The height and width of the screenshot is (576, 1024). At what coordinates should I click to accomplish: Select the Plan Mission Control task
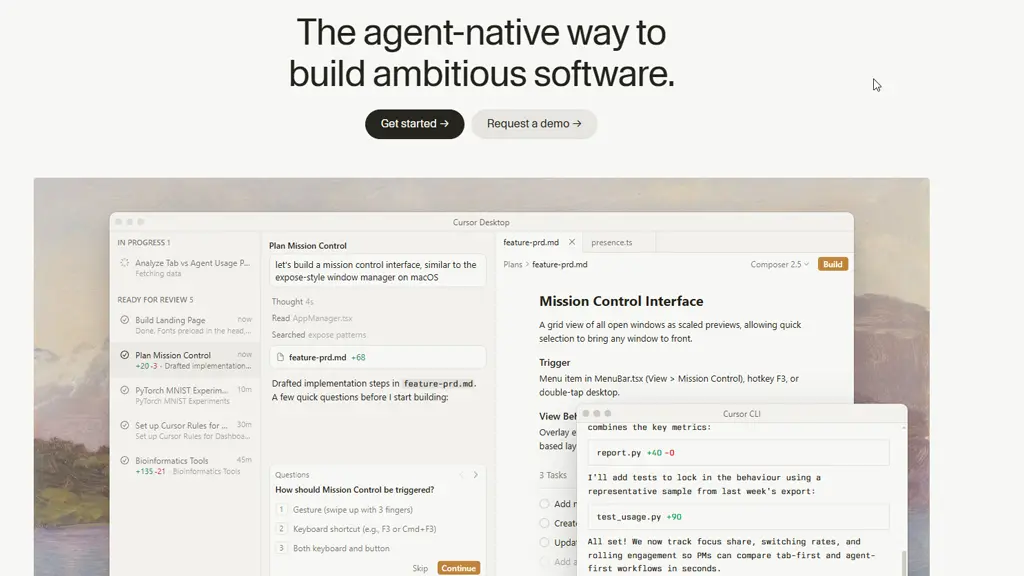(186, 360)
